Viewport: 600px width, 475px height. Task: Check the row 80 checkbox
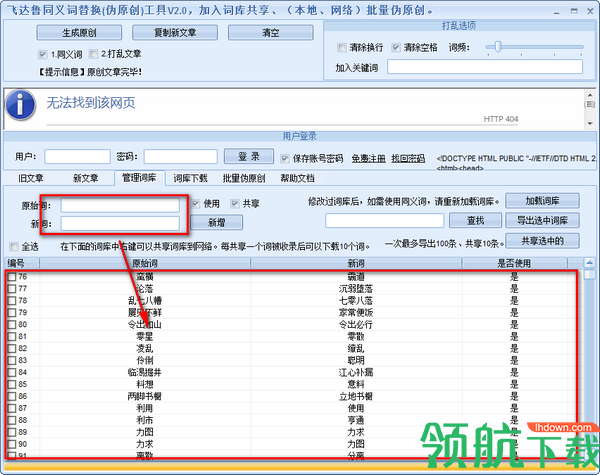[12, 325]
